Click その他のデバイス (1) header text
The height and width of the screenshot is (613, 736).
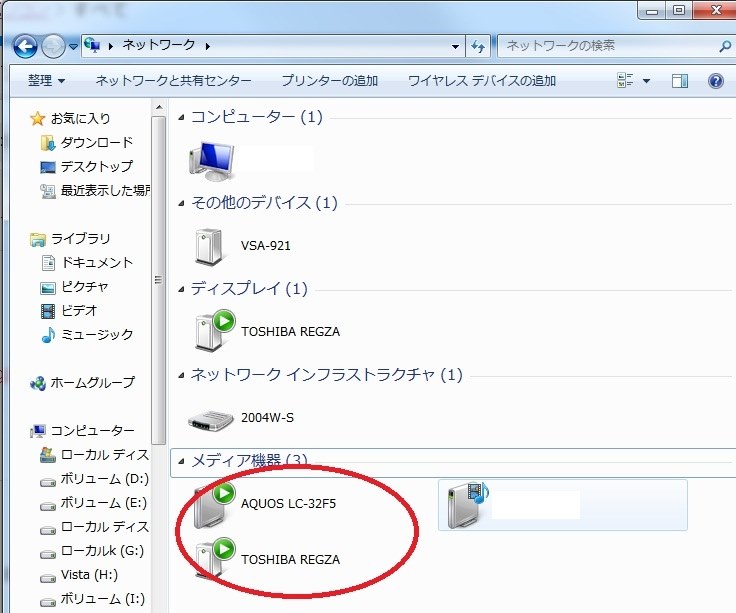pos(264,203)
